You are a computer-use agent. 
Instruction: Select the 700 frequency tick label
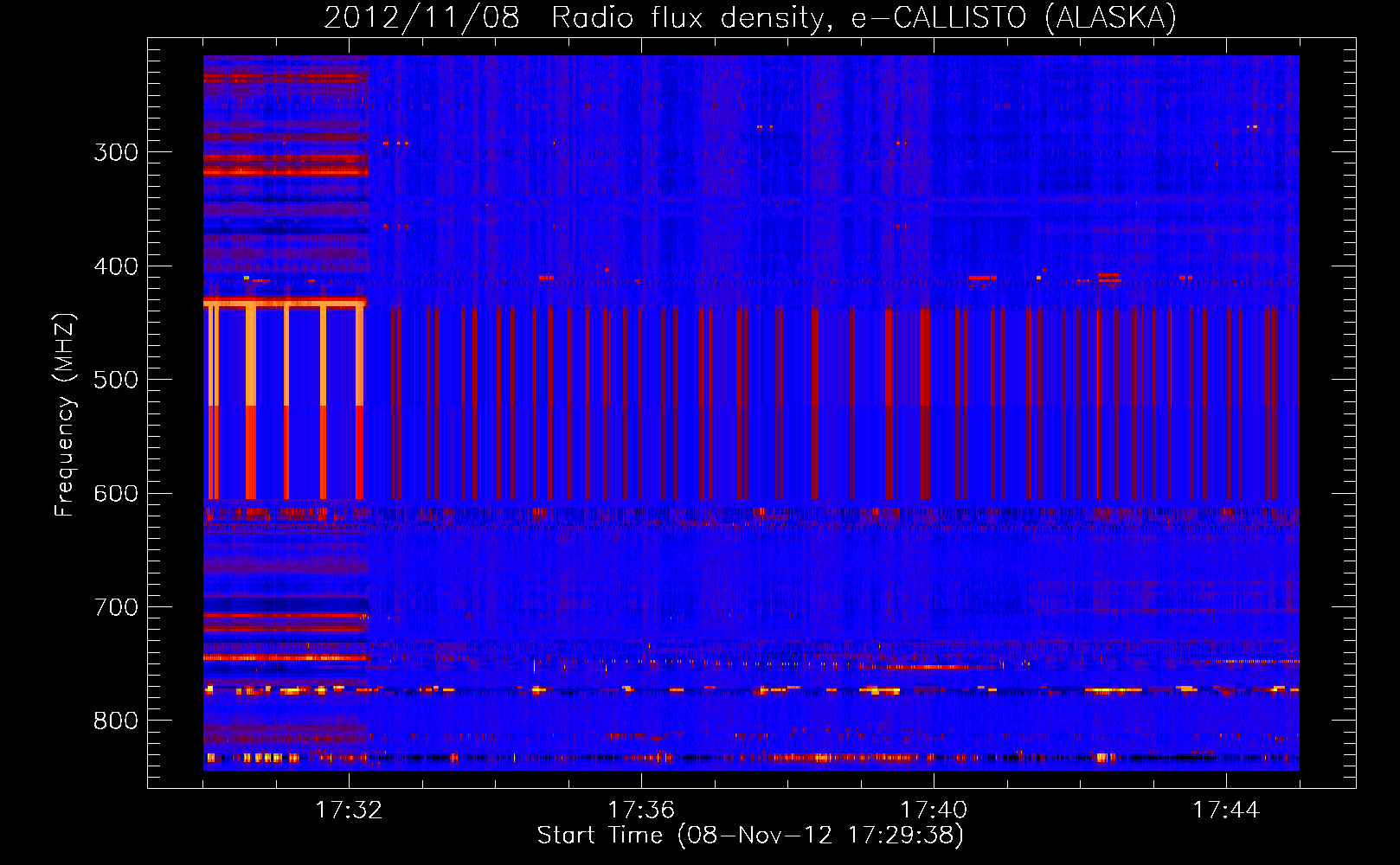[116, 607]
